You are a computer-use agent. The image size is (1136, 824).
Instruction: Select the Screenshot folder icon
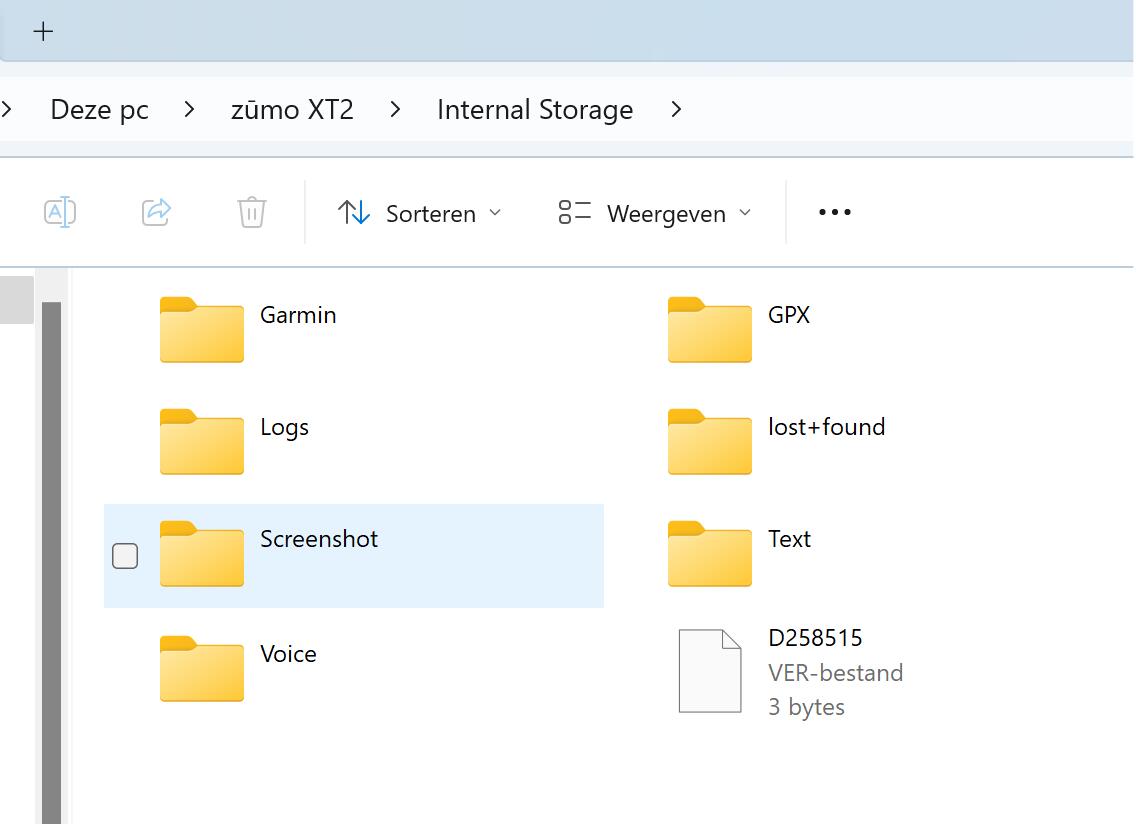point(201,554)
